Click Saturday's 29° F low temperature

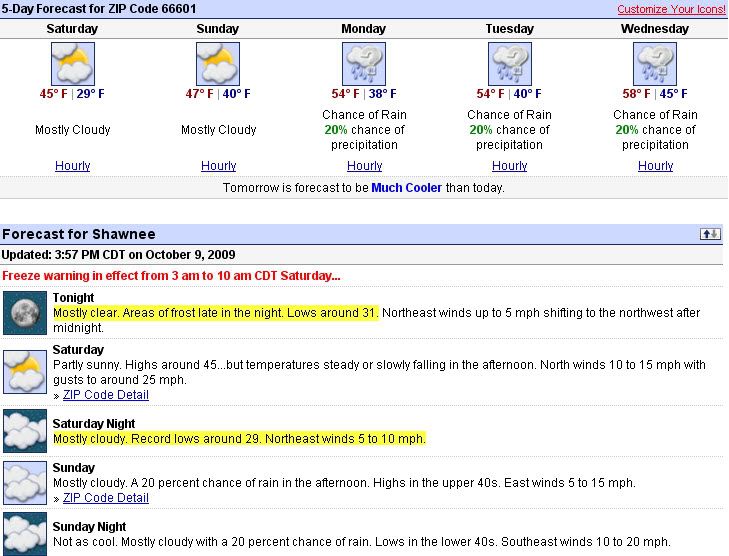coord(91,93)
